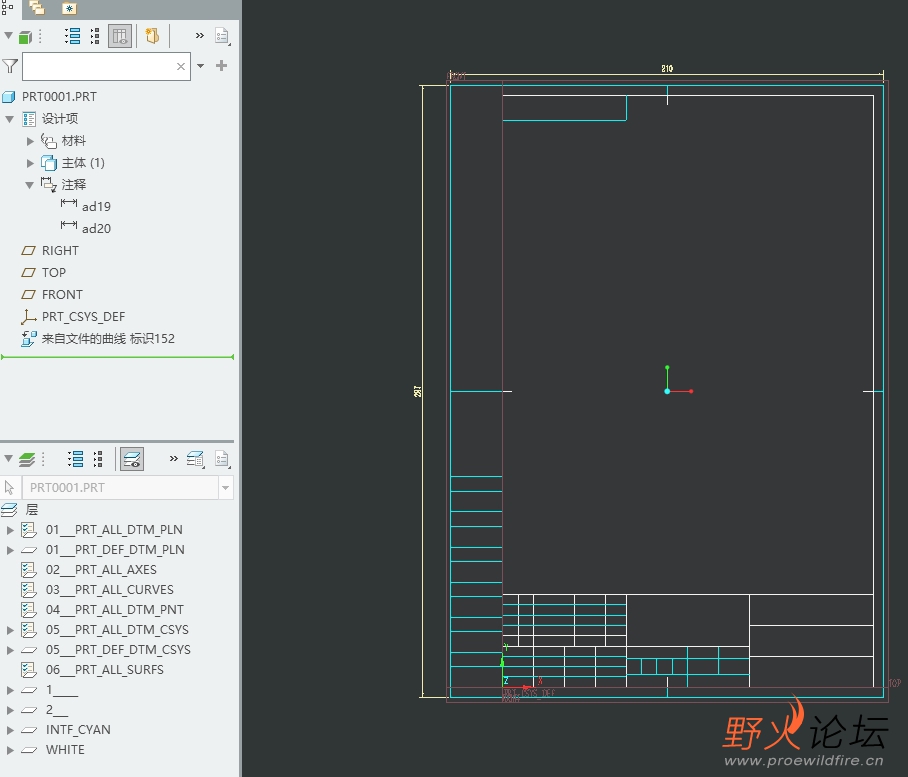This screenshot has width=908, height=777.
Task: Click the filter funnel icon in model tree
Action: pos(10,66)
